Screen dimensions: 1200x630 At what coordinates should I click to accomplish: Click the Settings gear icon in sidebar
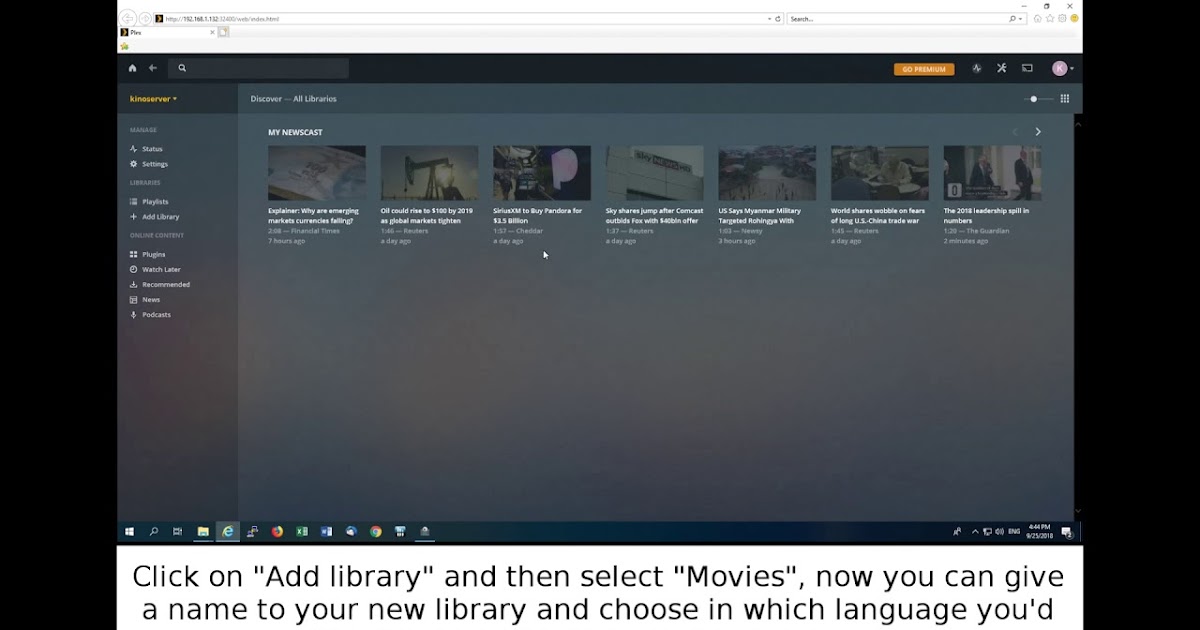click(133, 164)
